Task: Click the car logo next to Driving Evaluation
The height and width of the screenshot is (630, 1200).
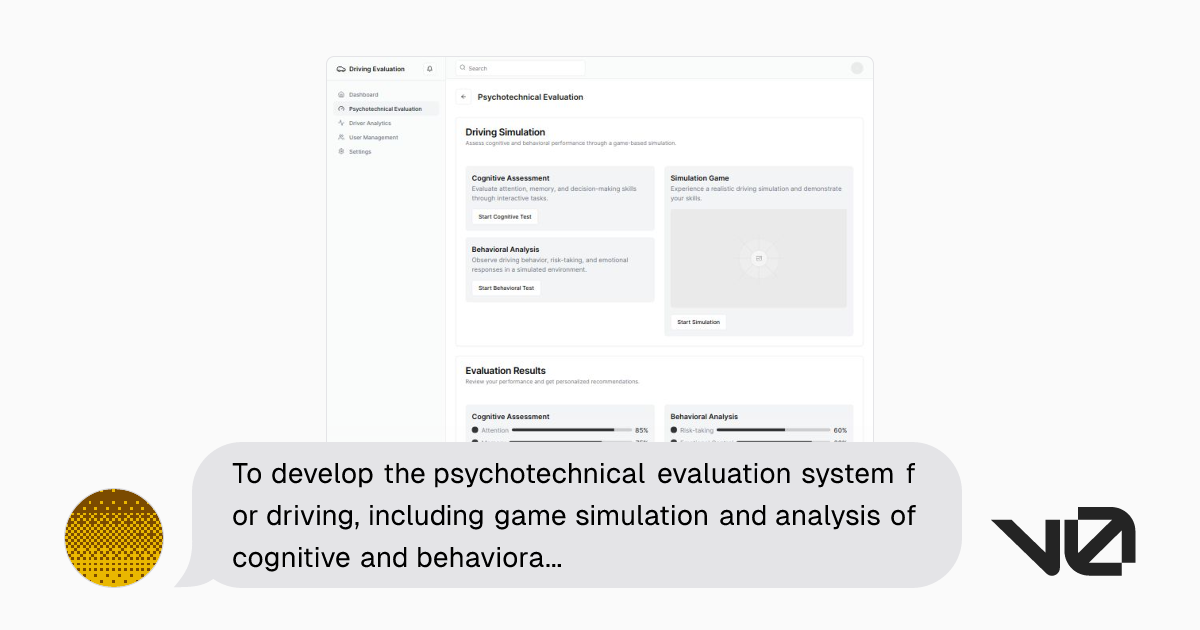Action: 340,68
